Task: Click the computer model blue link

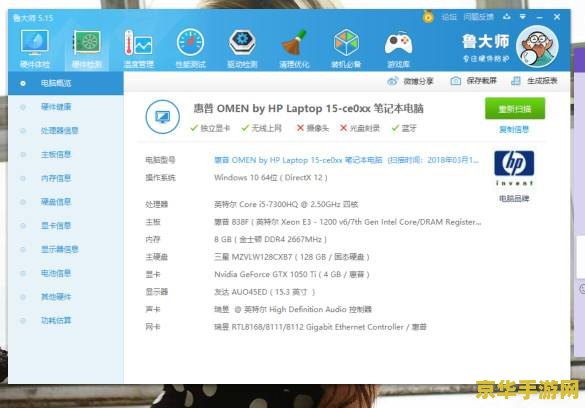Action: [347, 160]
